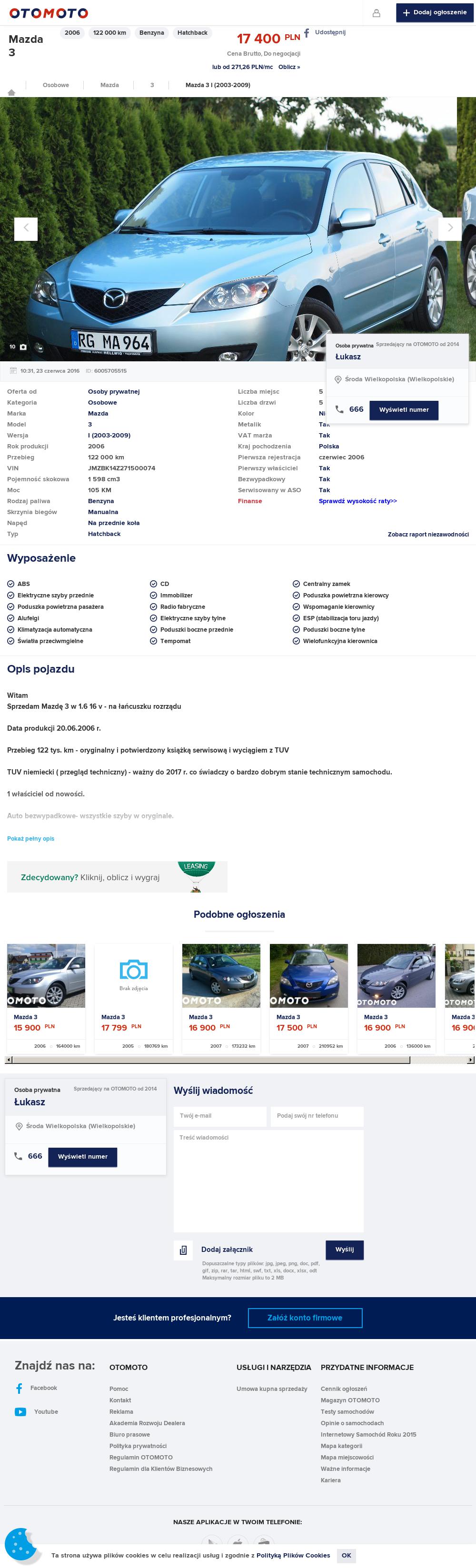
Task: Click the Facebook share icon near price
Action: [x=307, y=33]
